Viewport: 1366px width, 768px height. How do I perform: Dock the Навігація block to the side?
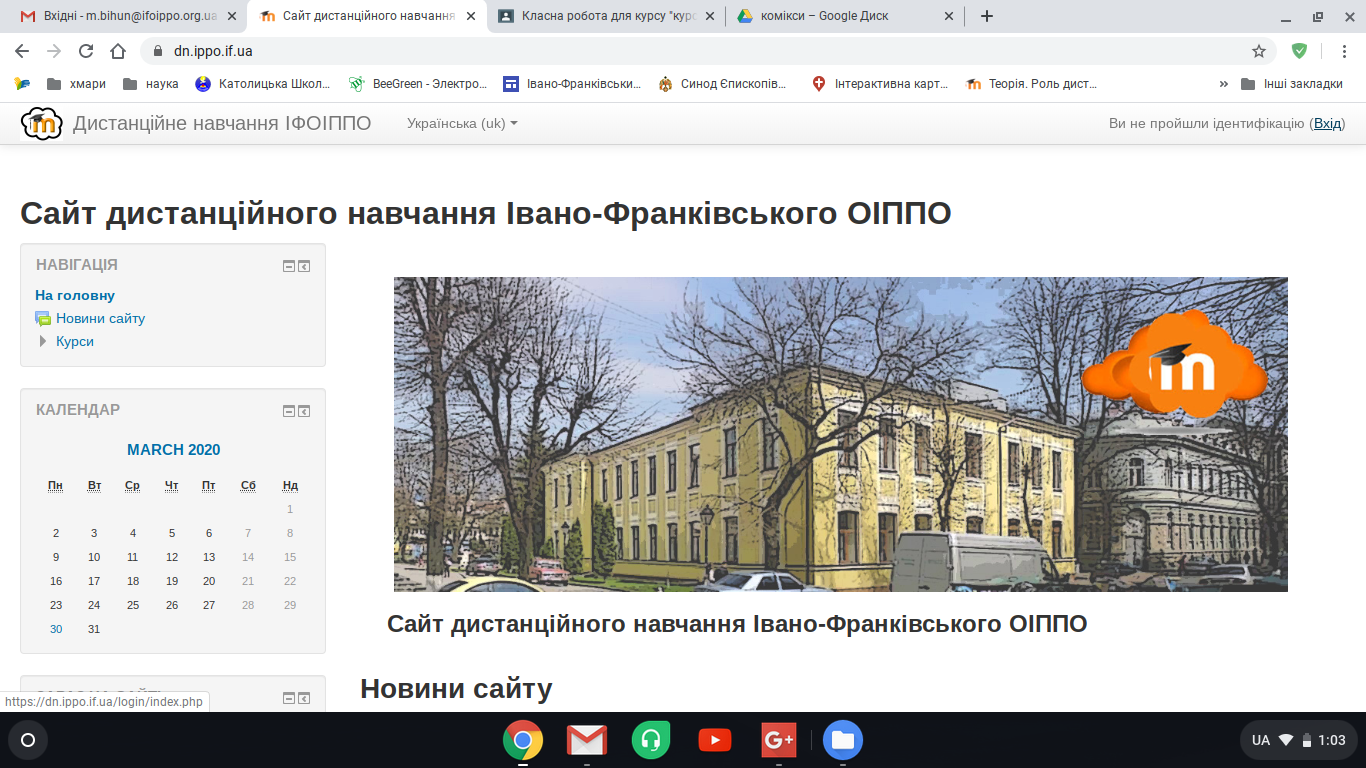tap(304, 266)
